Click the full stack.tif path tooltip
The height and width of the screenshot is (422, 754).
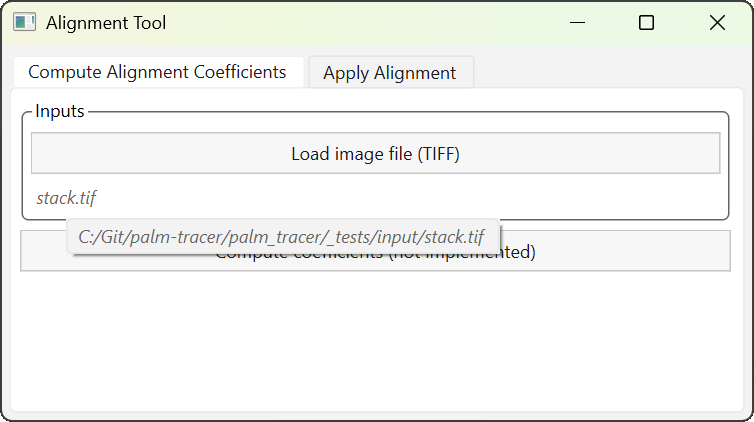pos(281,237)
